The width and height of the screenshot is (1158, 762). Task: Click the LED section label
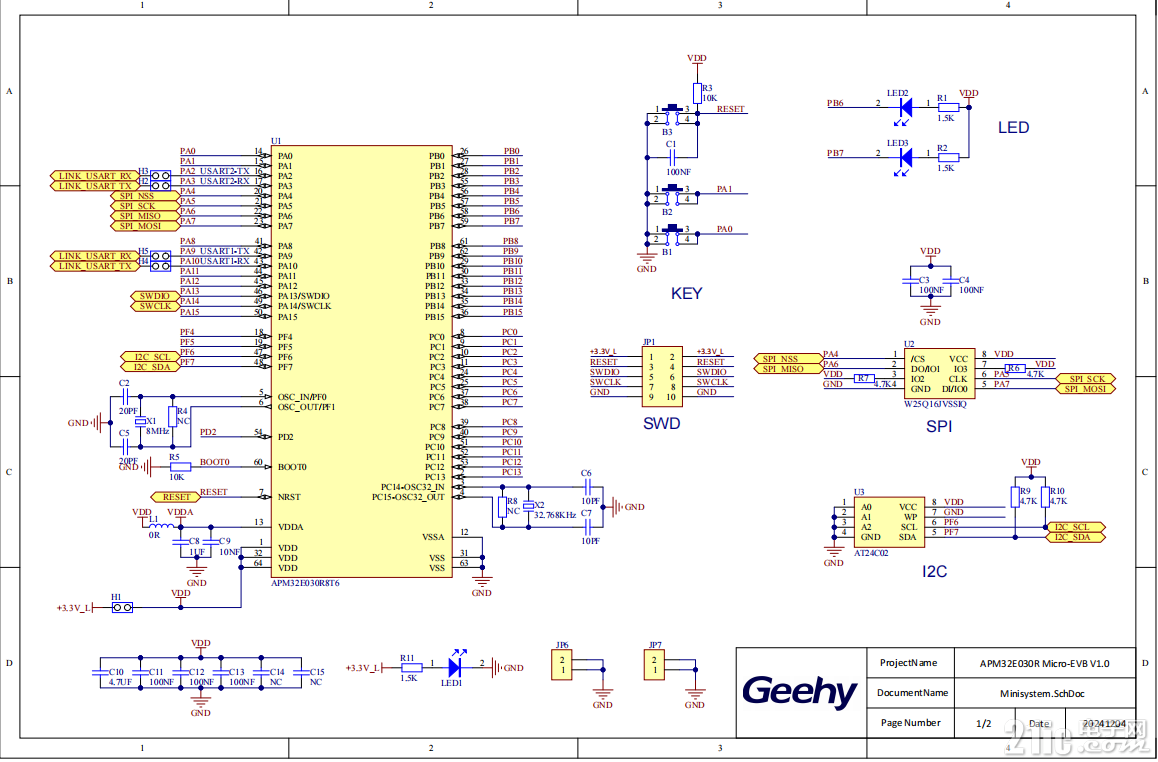coord(1013,128)
